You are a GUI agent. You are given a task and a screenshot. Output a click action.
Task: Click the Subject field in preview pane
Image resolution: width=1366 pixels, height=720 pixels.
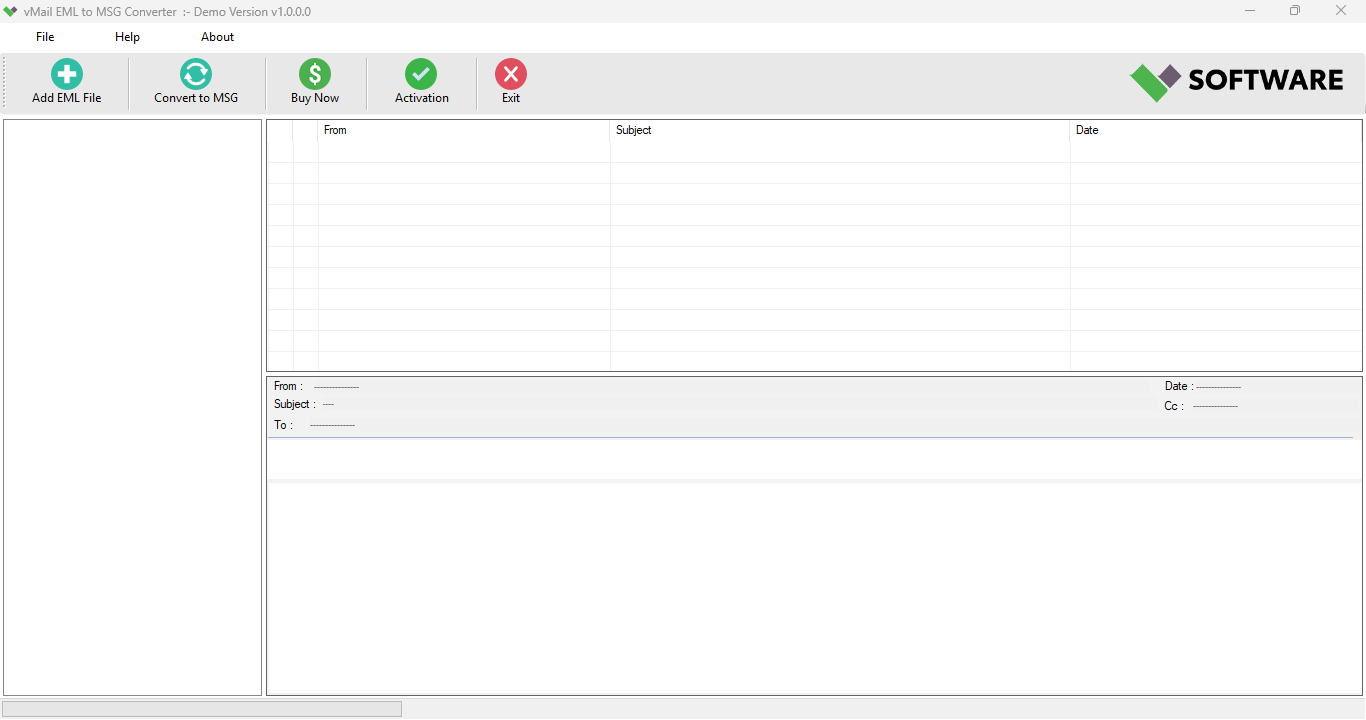[292, 404]
